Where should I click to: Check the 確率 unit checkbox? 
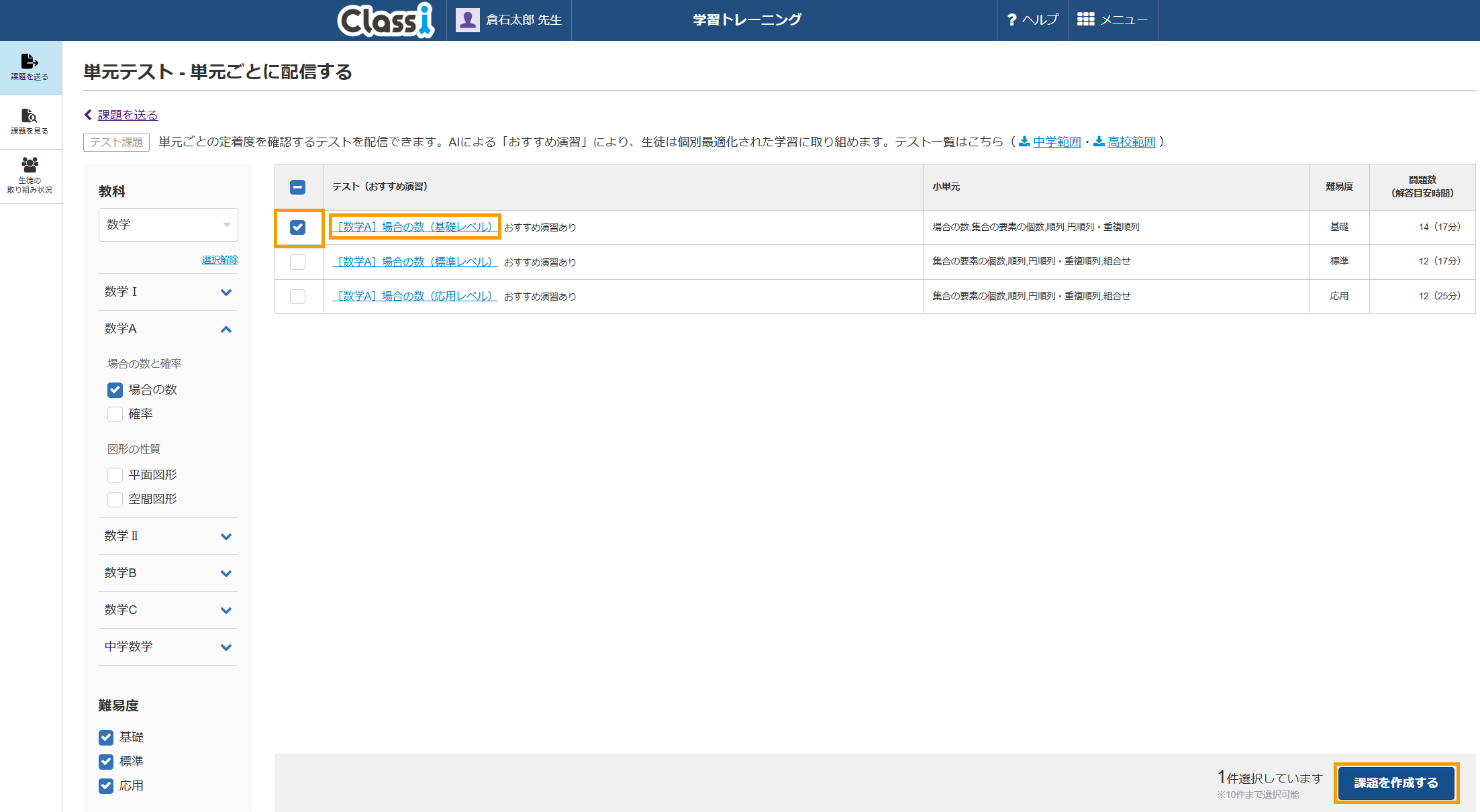115,414
